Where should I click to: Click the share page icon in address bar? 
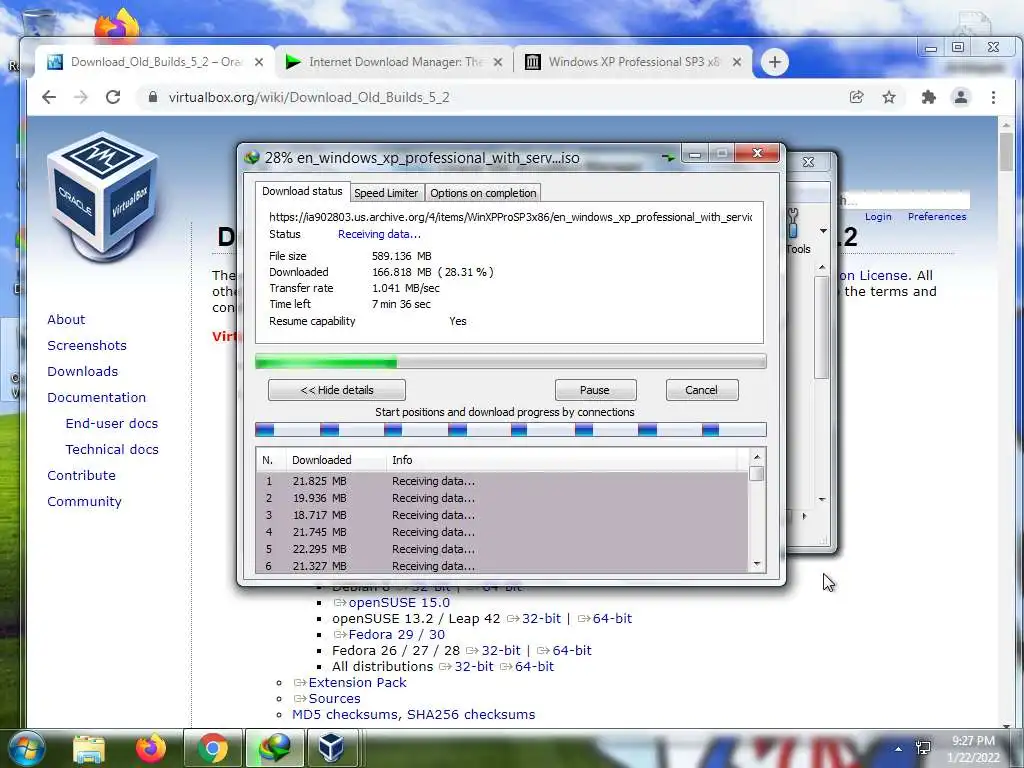856,97
